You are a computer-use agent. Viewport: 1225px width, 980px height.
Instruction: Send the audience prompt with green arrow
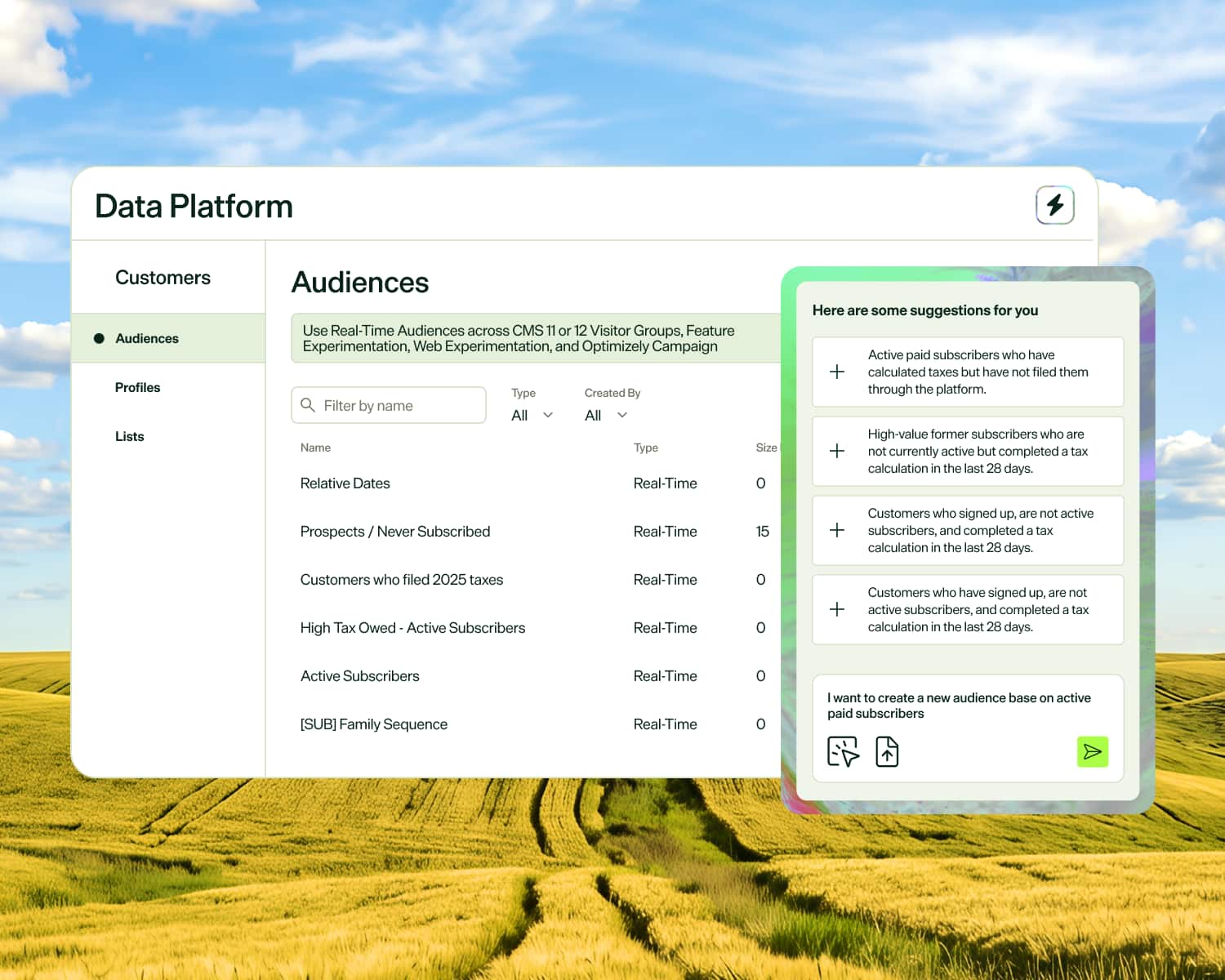click(1092, 751)
